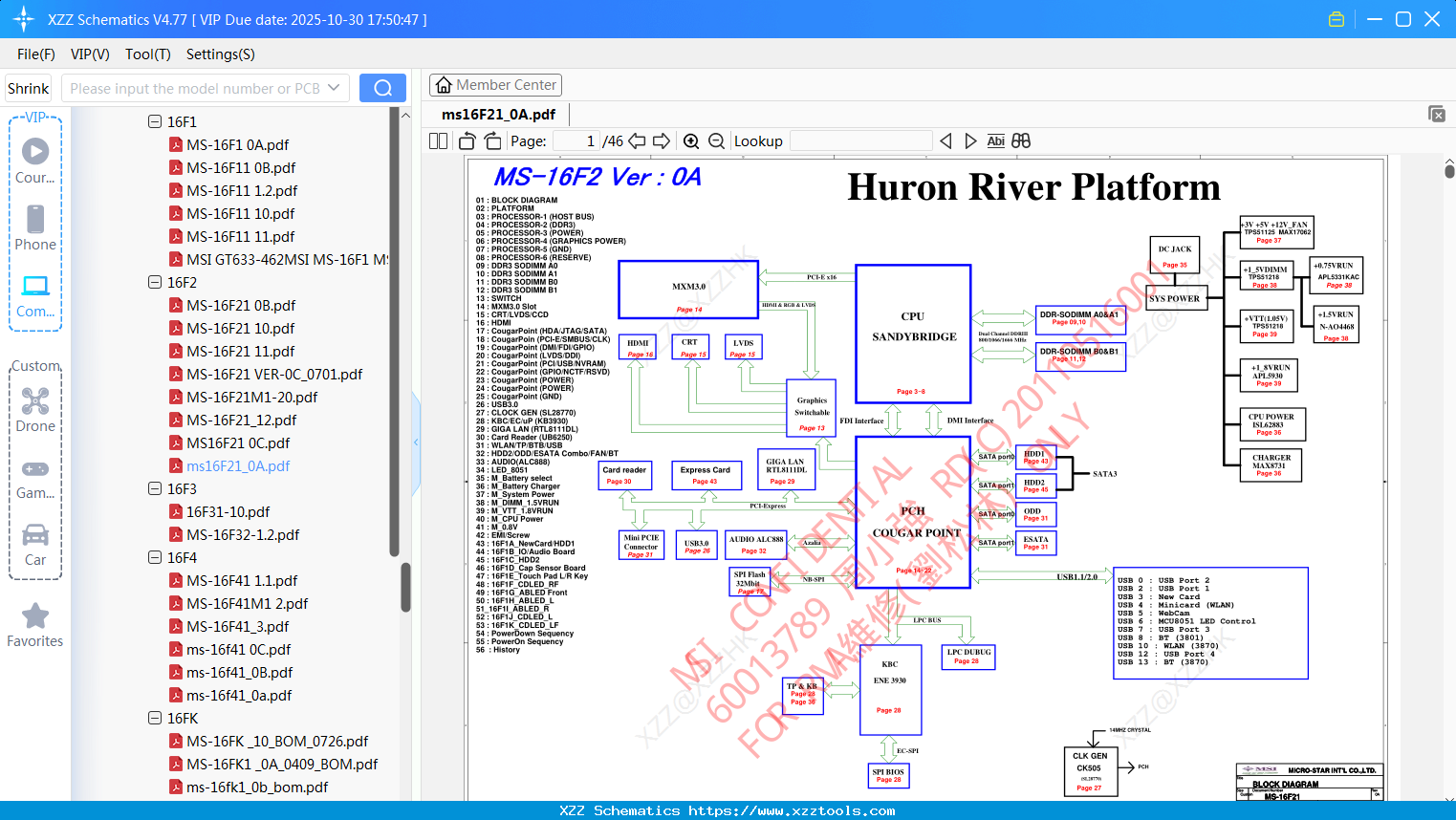Rotate page clockwise icon

click(492, 141)
